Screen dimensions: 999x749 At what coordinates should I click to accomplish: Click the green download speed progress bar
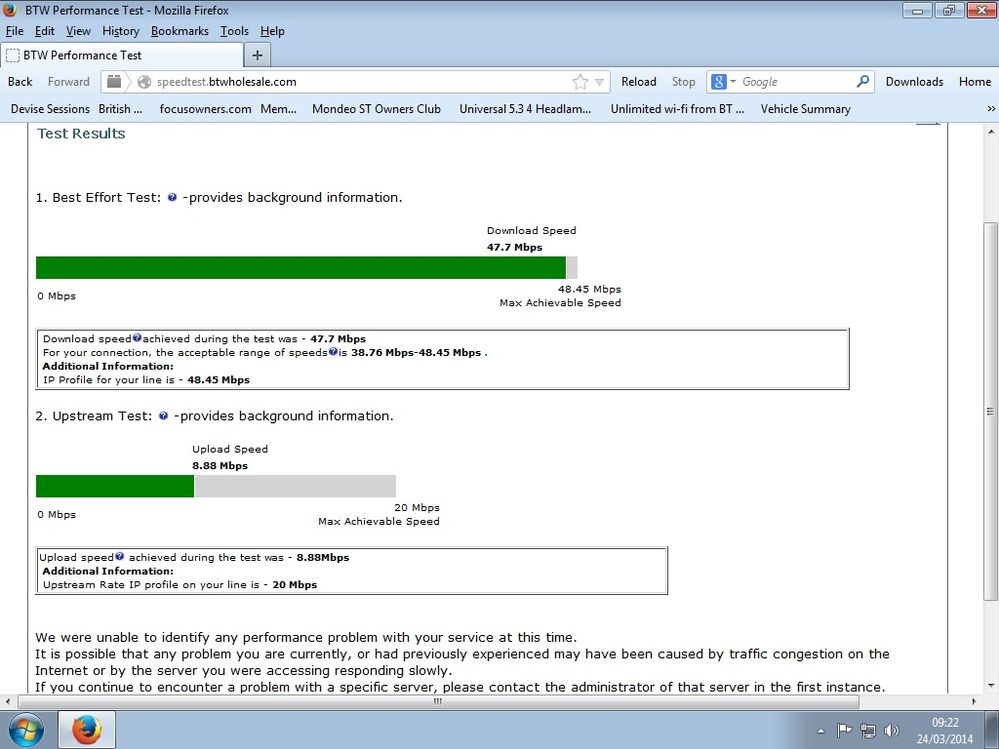[x=301, y=268]
